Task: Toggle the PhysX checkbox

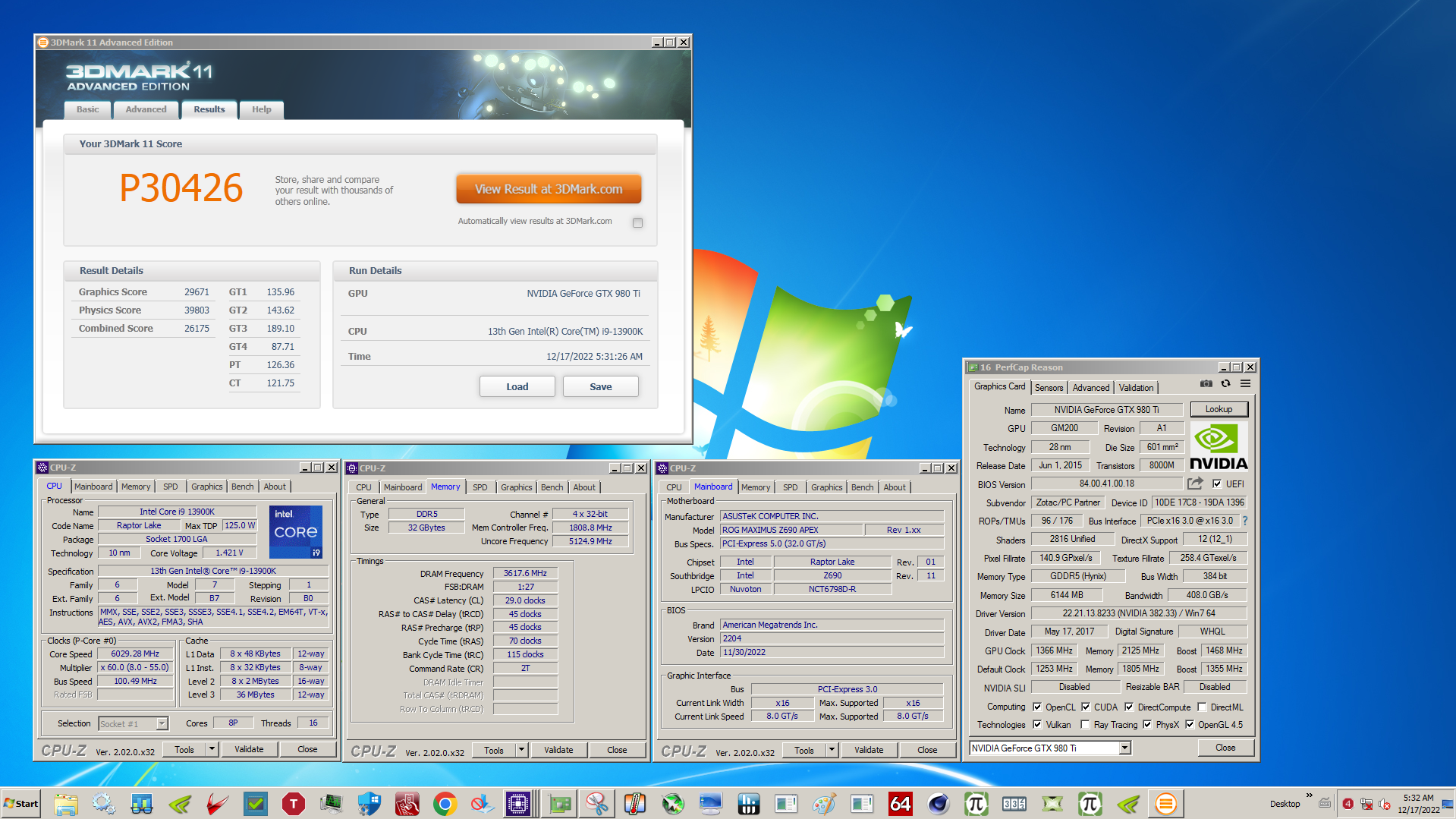Action: (1147, 724)
